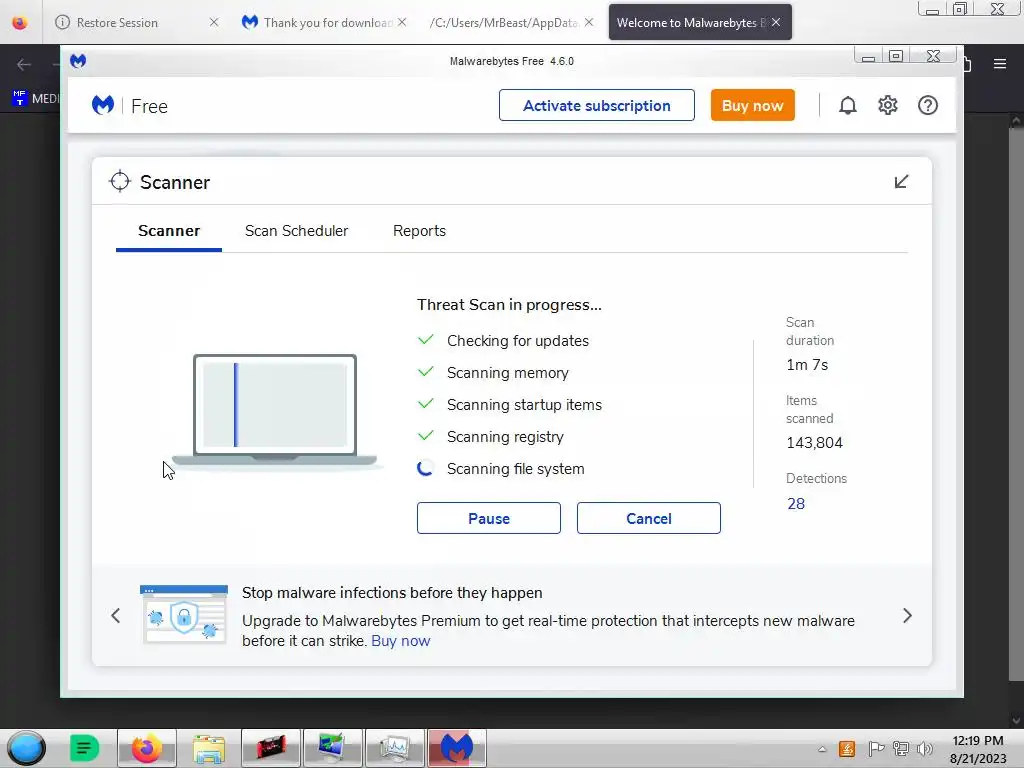Close the Welcome to Malwarebytes tab
Screen dimensions: 1024x768
pos(776,22)
